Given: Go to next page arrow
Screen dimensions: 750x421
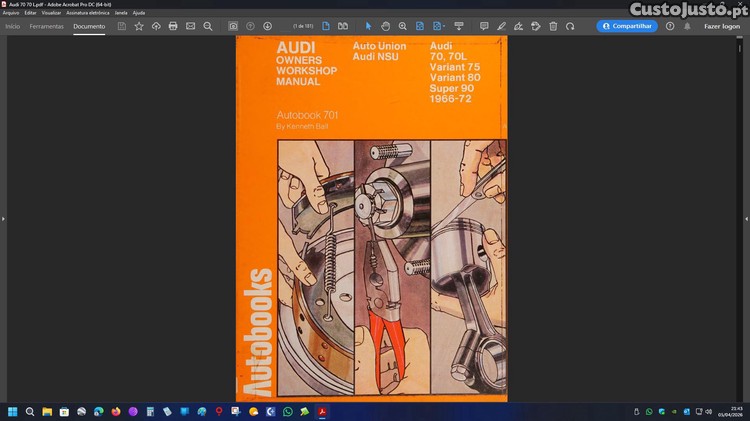Looking at the screenshot, I should click(x=267, y=26).
